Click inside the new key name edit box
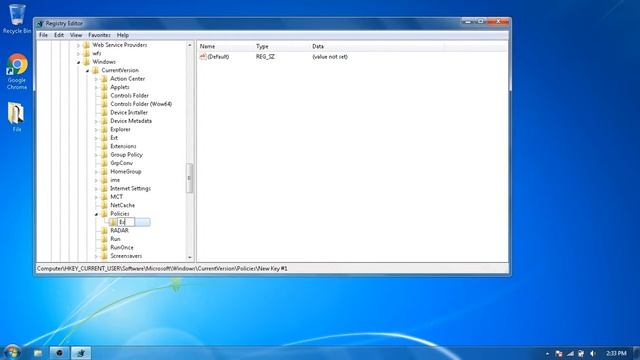Image resolution: width=640 pixels, height=360 pixels. tap(126, 222)
